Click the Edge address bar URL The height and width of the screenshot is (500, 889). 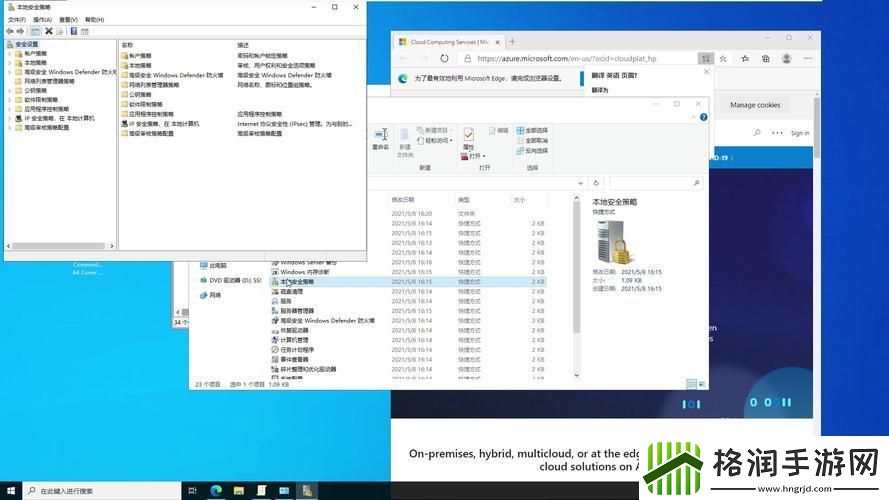tap(567, 58)
